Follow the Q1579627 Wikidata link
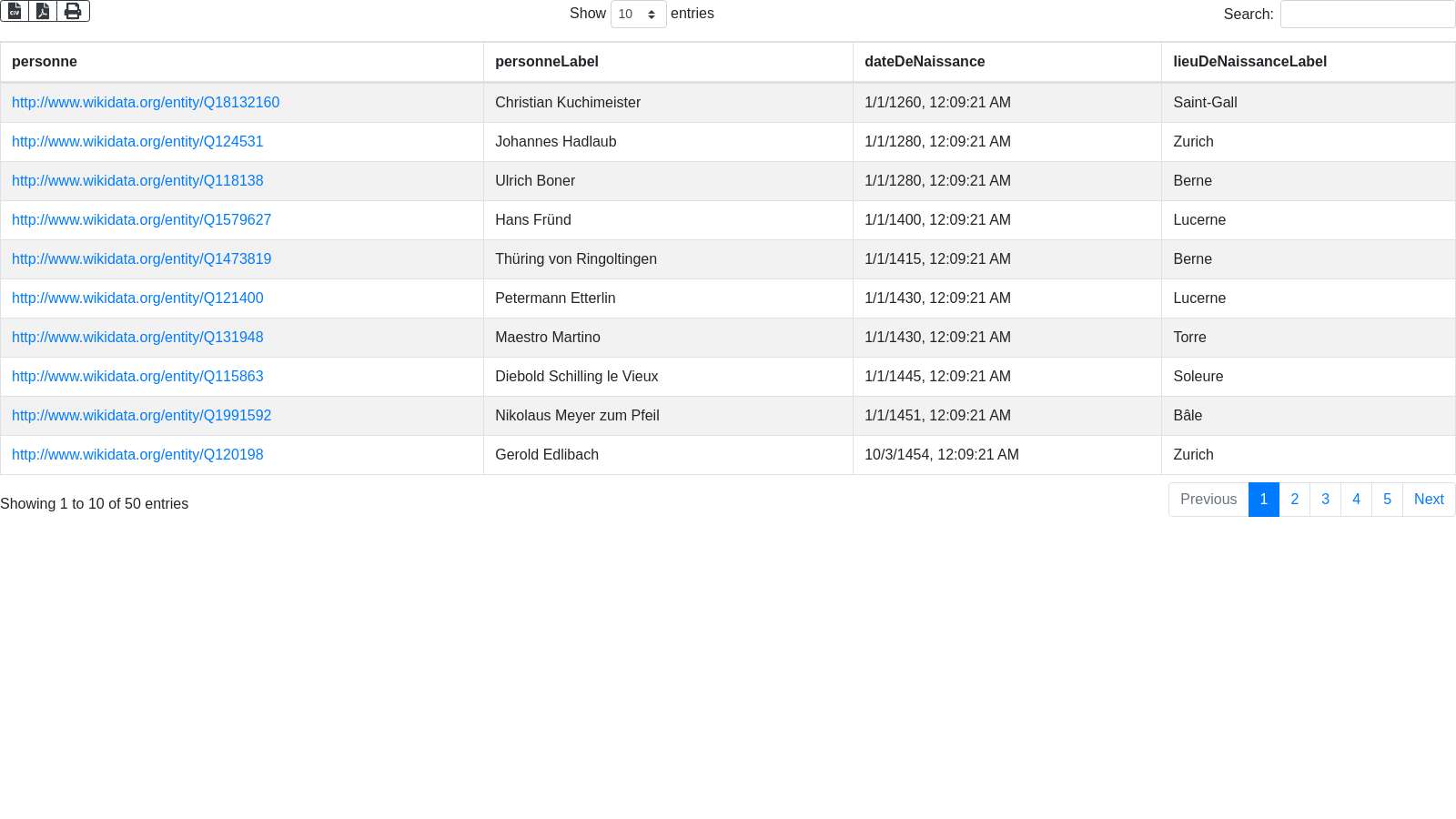The height and width of the screenshot is (819, 1456). 141,220
